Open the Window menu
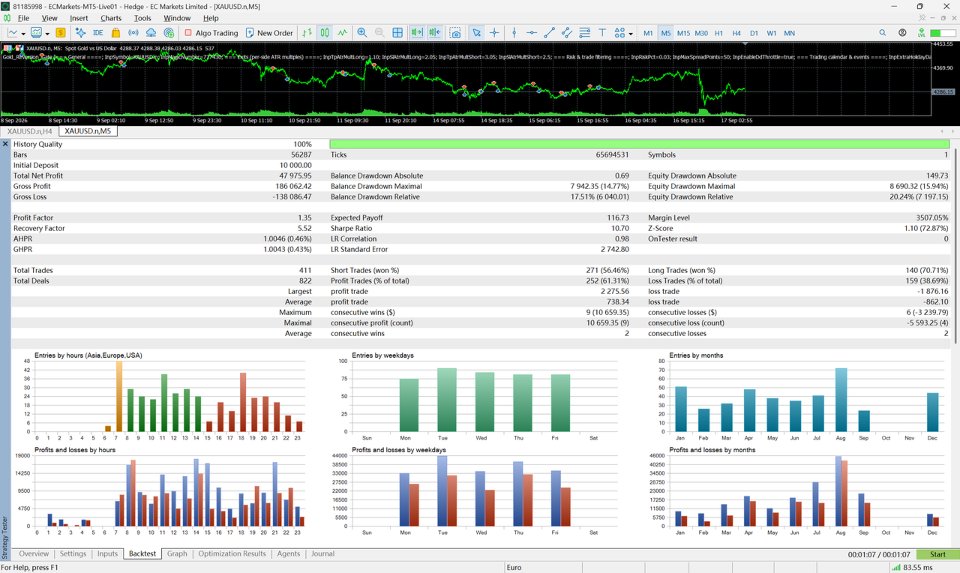960x573 pixels. click(177, 18)
